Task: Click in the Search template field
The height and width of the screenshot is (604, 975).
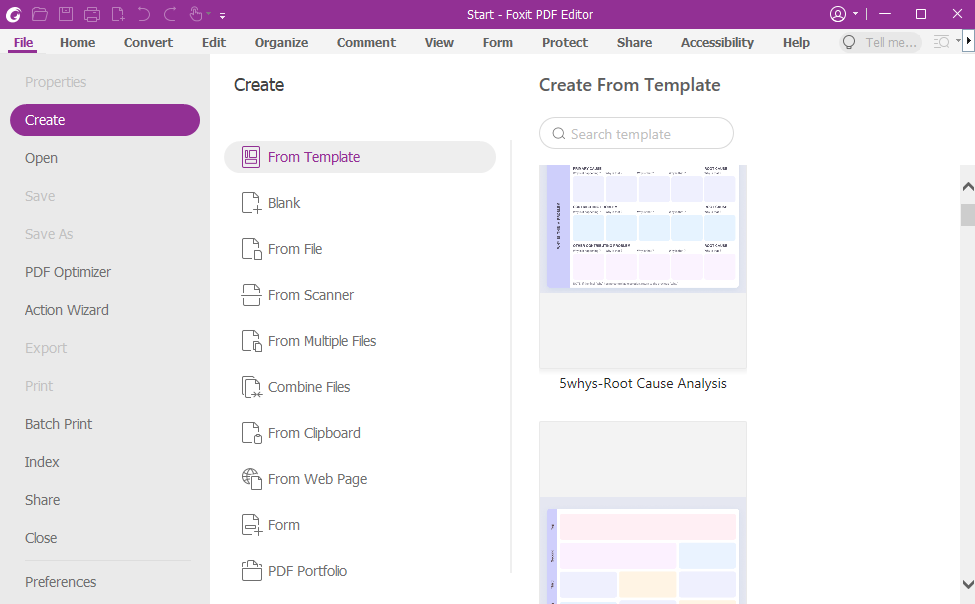Action: [x=636, y=133]
